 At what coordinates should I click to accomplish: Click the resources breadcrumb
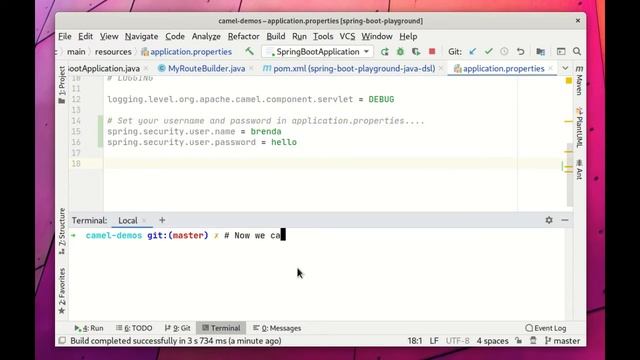113,52
